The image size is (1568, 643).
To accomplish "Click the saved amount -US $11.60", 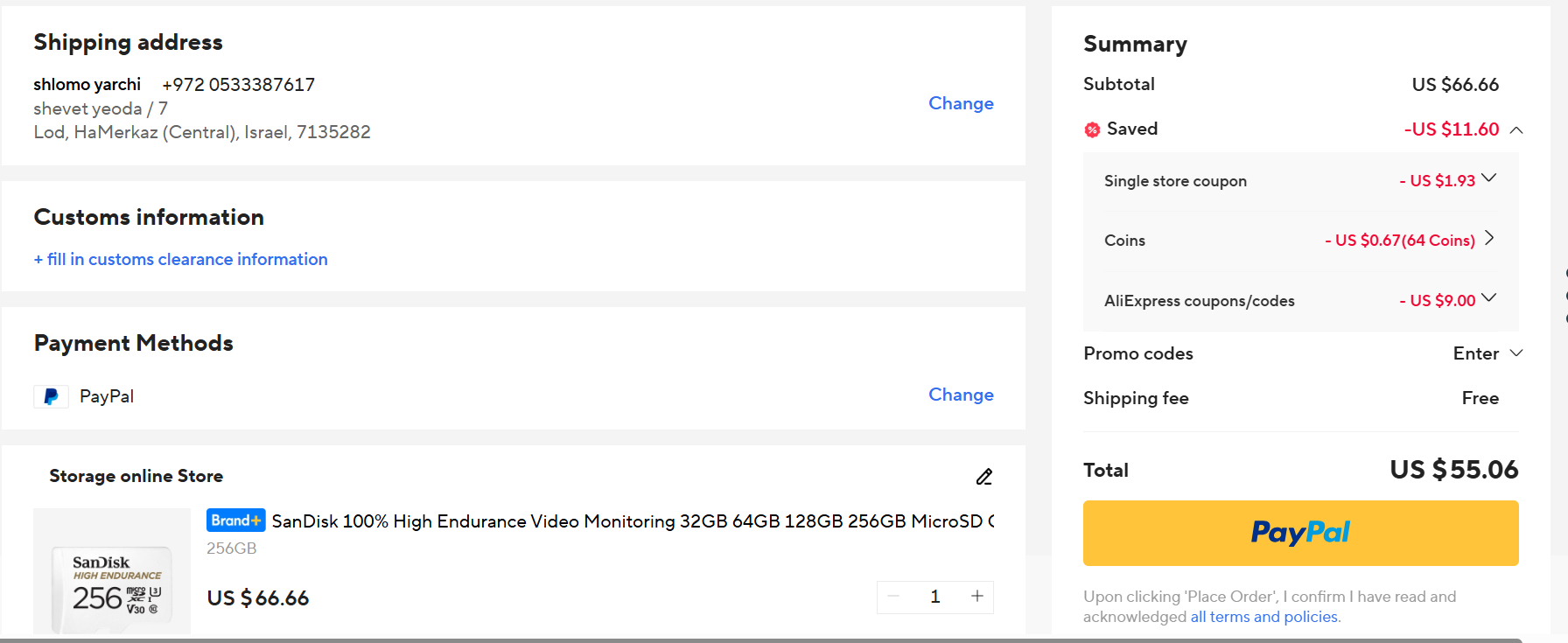I will 1452,129.
